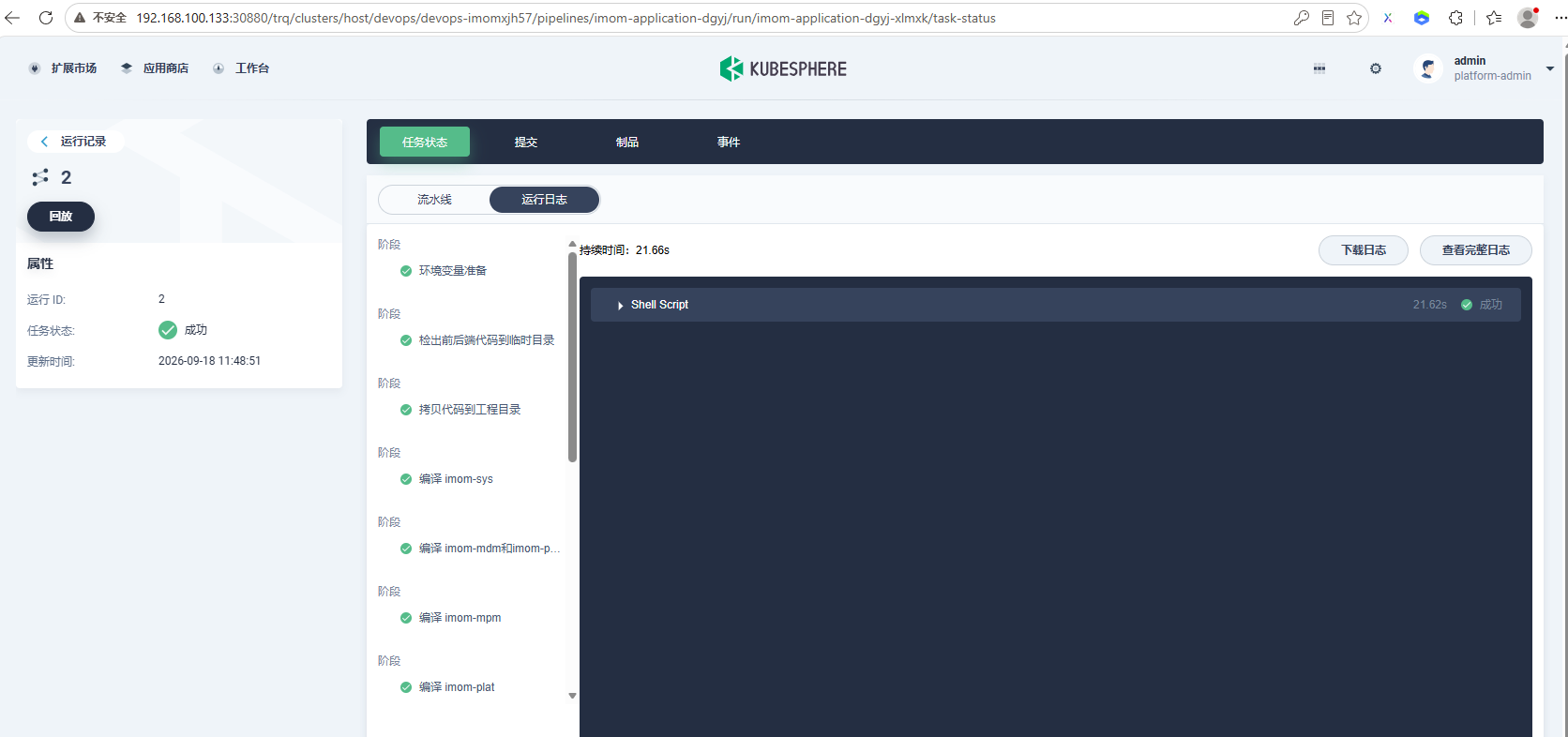Switch to 事件 tab
The image size is (1568, 737).
coord(729,143)
